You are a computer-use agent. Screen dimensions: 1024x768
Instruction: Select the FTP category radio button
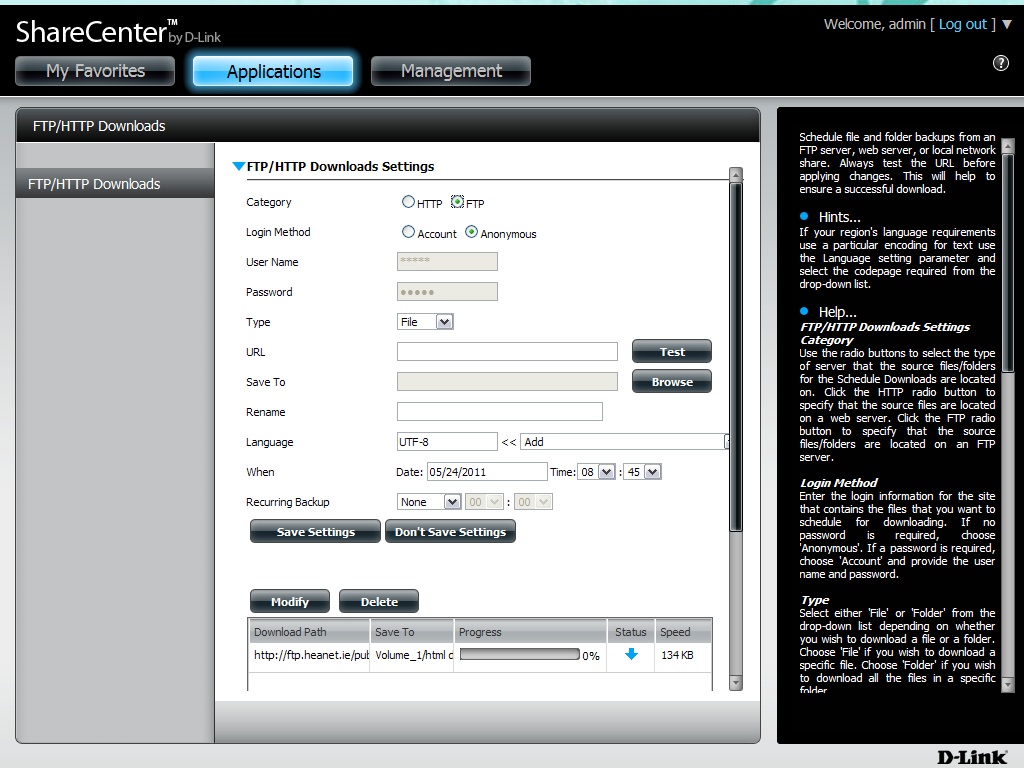[457, 202]
